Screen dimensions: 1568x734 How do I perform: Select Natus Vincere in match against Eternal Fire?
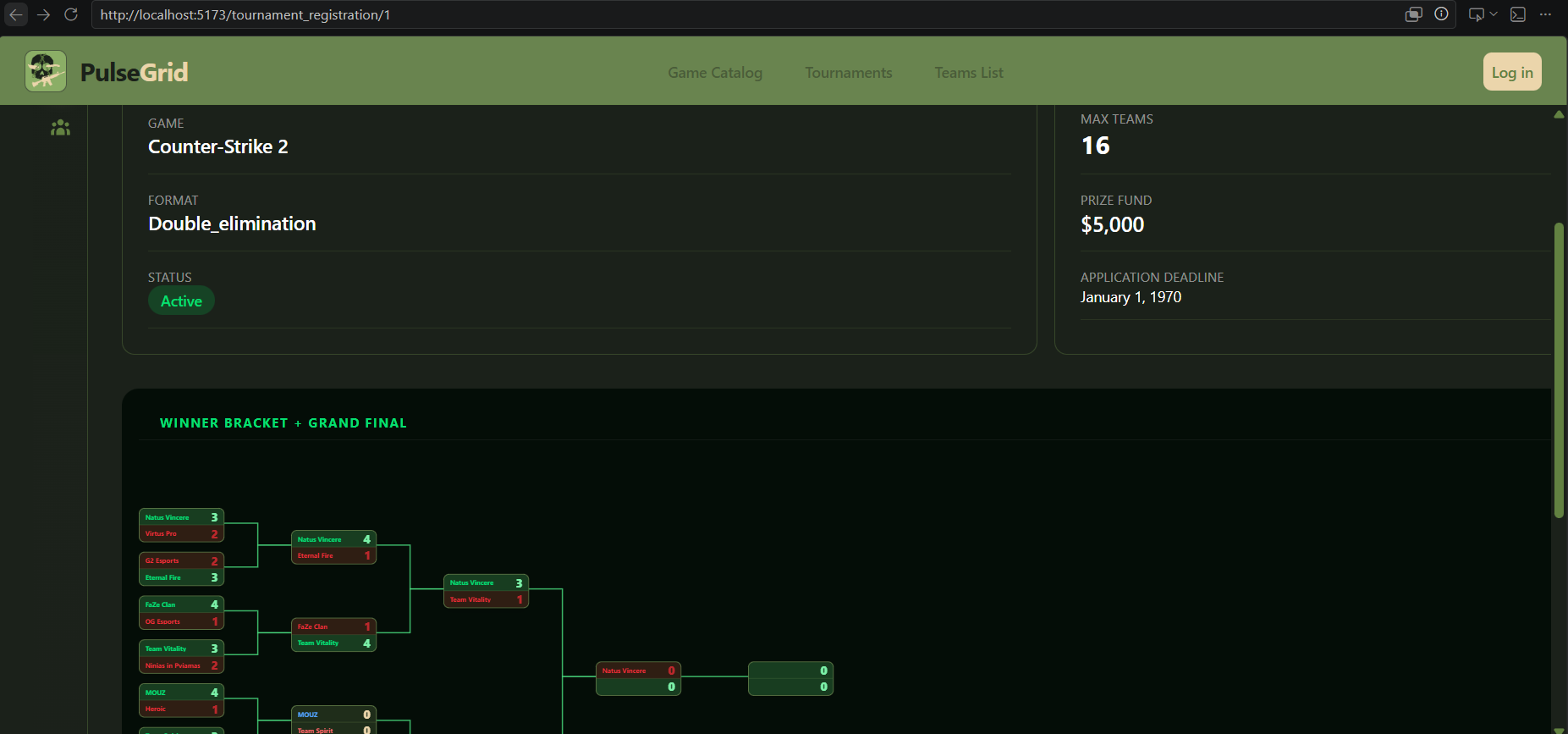tap(333, 539)
